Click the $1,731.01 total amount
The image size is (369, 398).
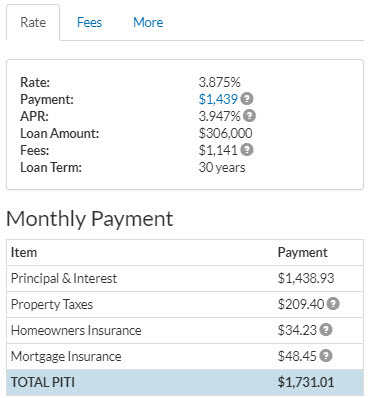pos(306,382)
